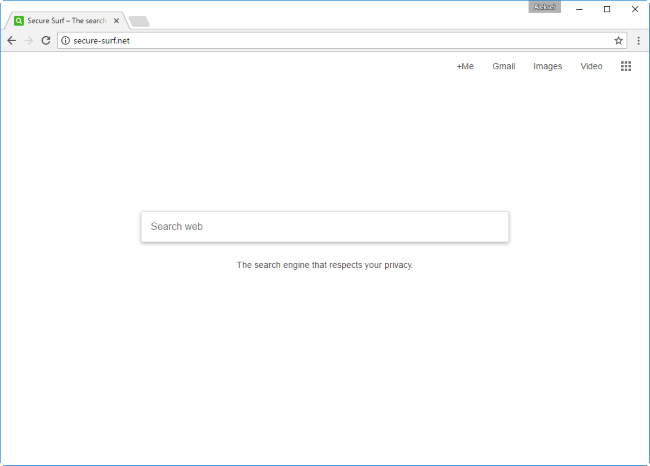This screenshot has height=466, width=650.
Task: Open the Chrome three-dot menu
Action: click(638, 40)
